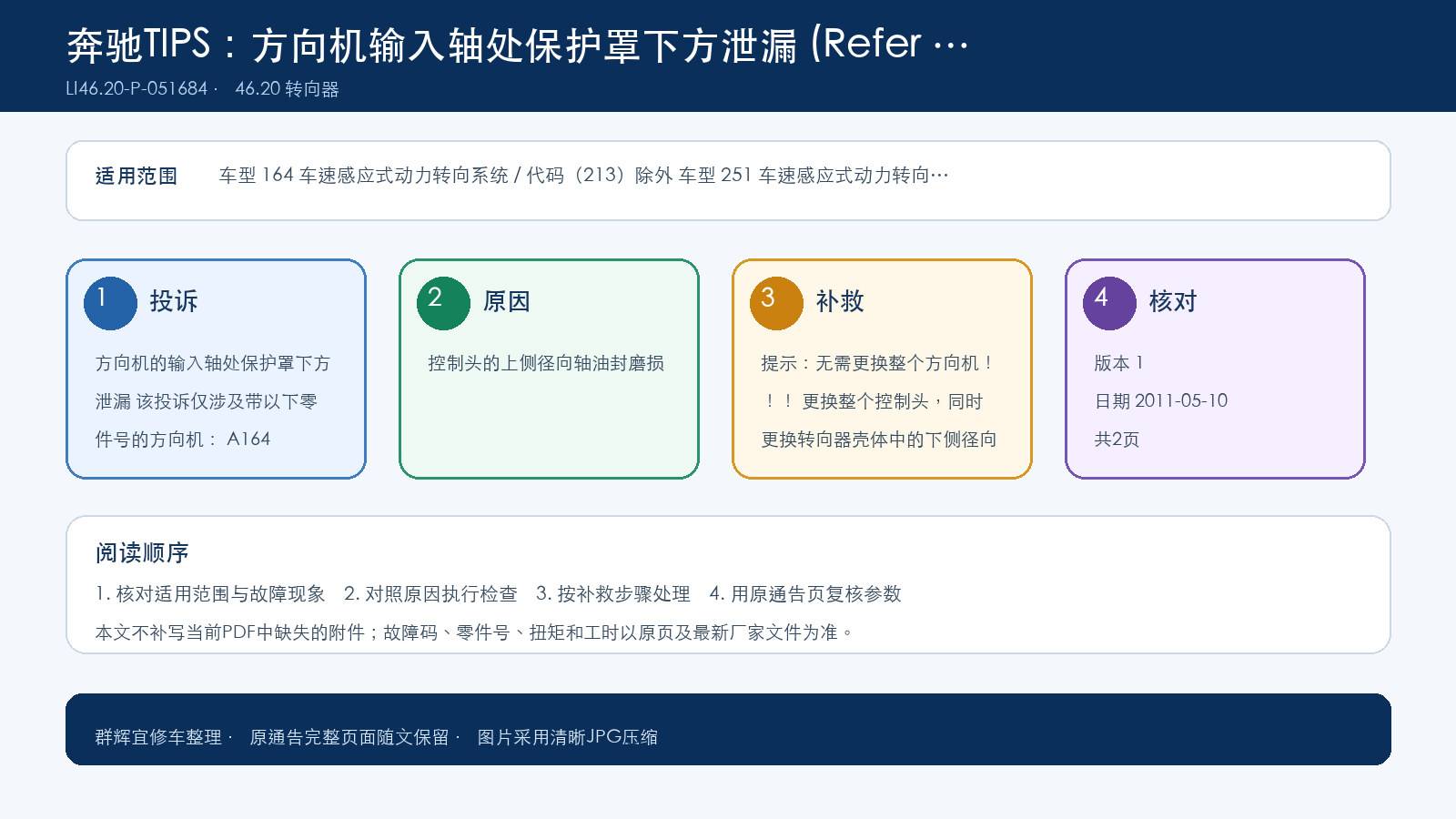Click the blue number 1 circle badge
The height and width of the screenshot is (819, 1456).
pos(110,303)
